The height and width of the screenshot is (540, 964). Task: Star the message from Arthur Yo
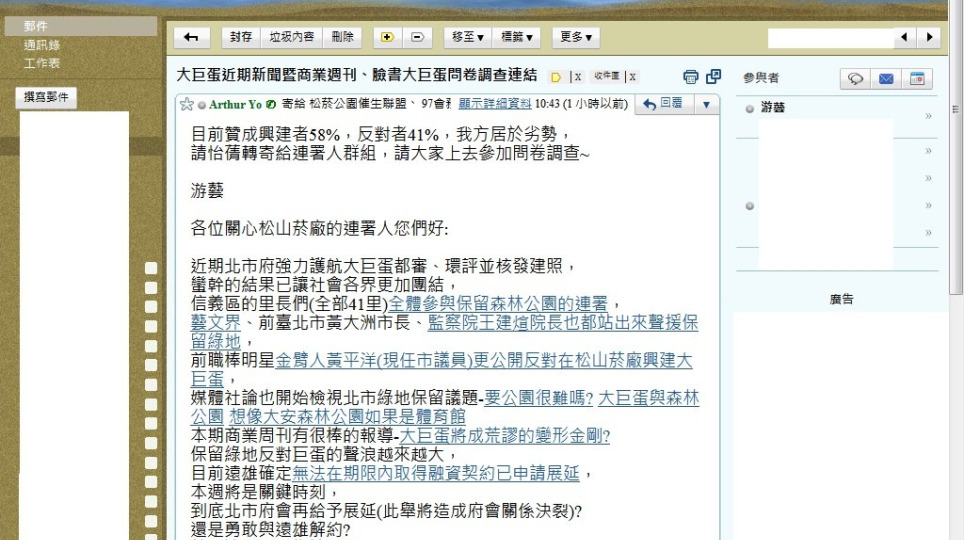tap(186, 104)
